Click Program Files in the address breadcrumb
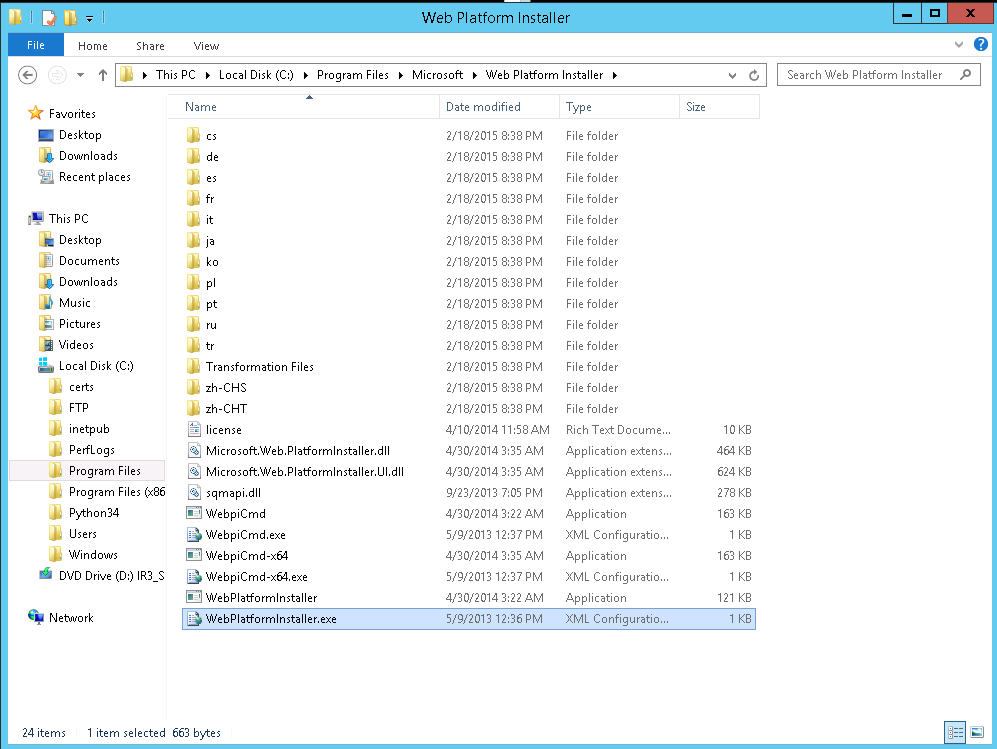The image size is (997, 749). pyautogui.click(x=354, y=75)
